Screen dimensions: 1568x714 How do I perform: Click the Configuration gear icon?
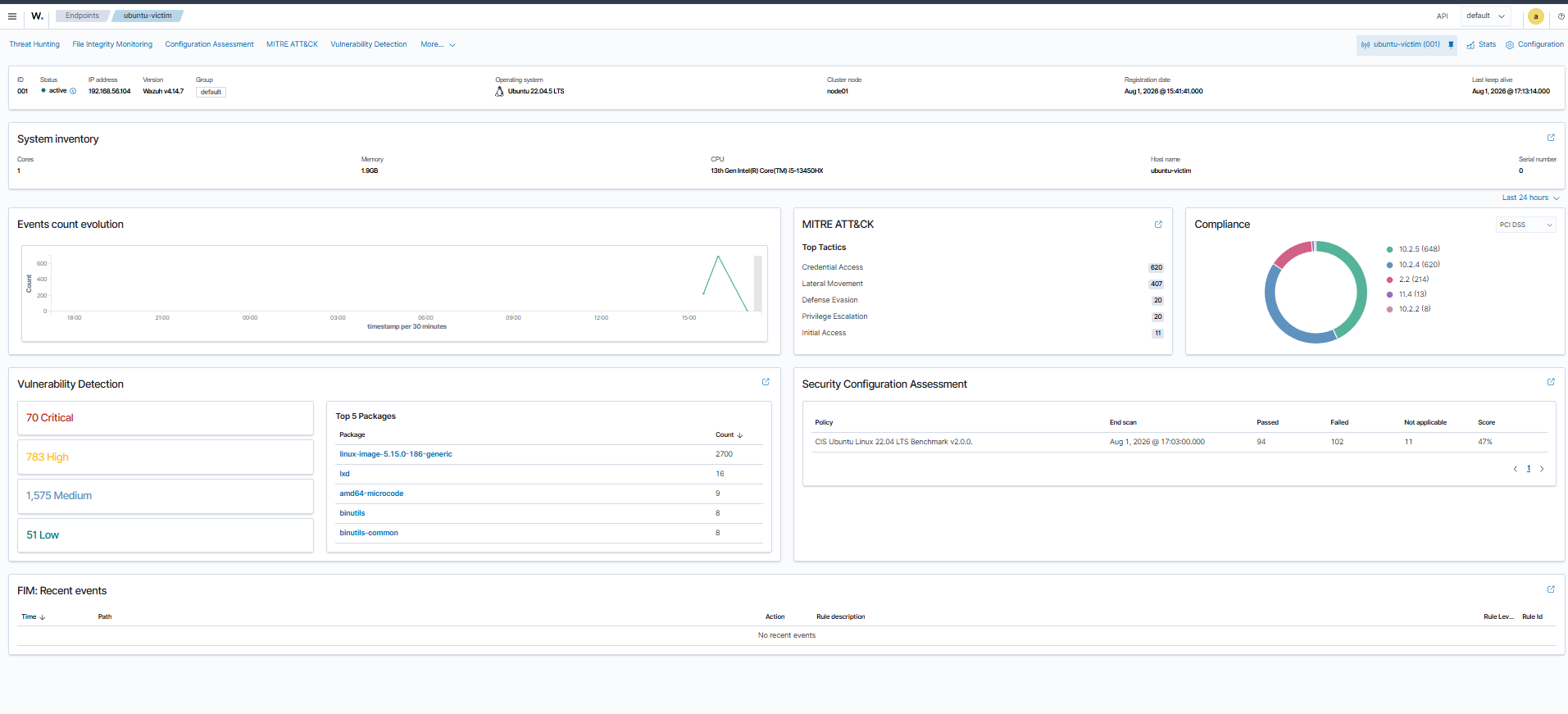tap(1509, 45)
